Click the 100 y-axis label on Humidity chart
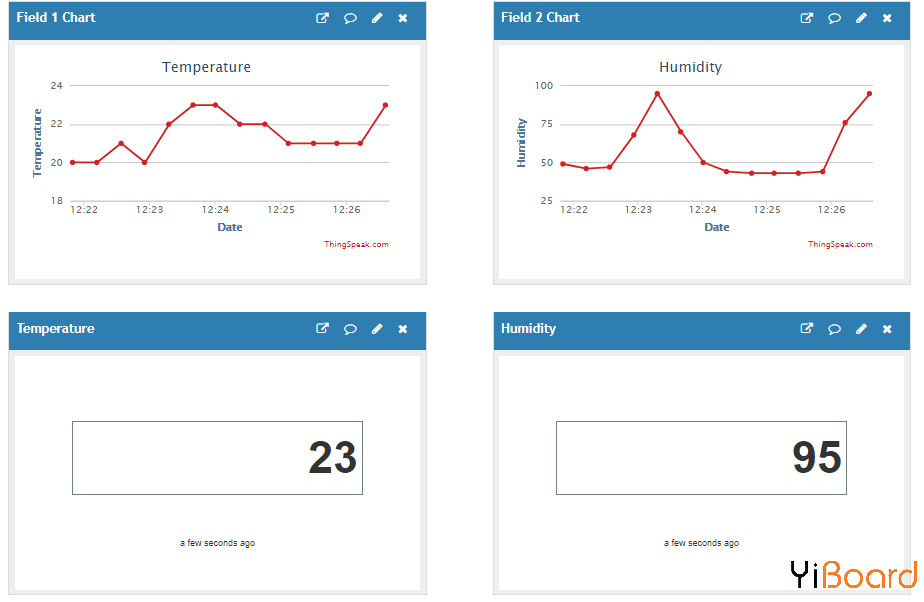Viewport: 924px width, 602px height. (x=544, y=85)
